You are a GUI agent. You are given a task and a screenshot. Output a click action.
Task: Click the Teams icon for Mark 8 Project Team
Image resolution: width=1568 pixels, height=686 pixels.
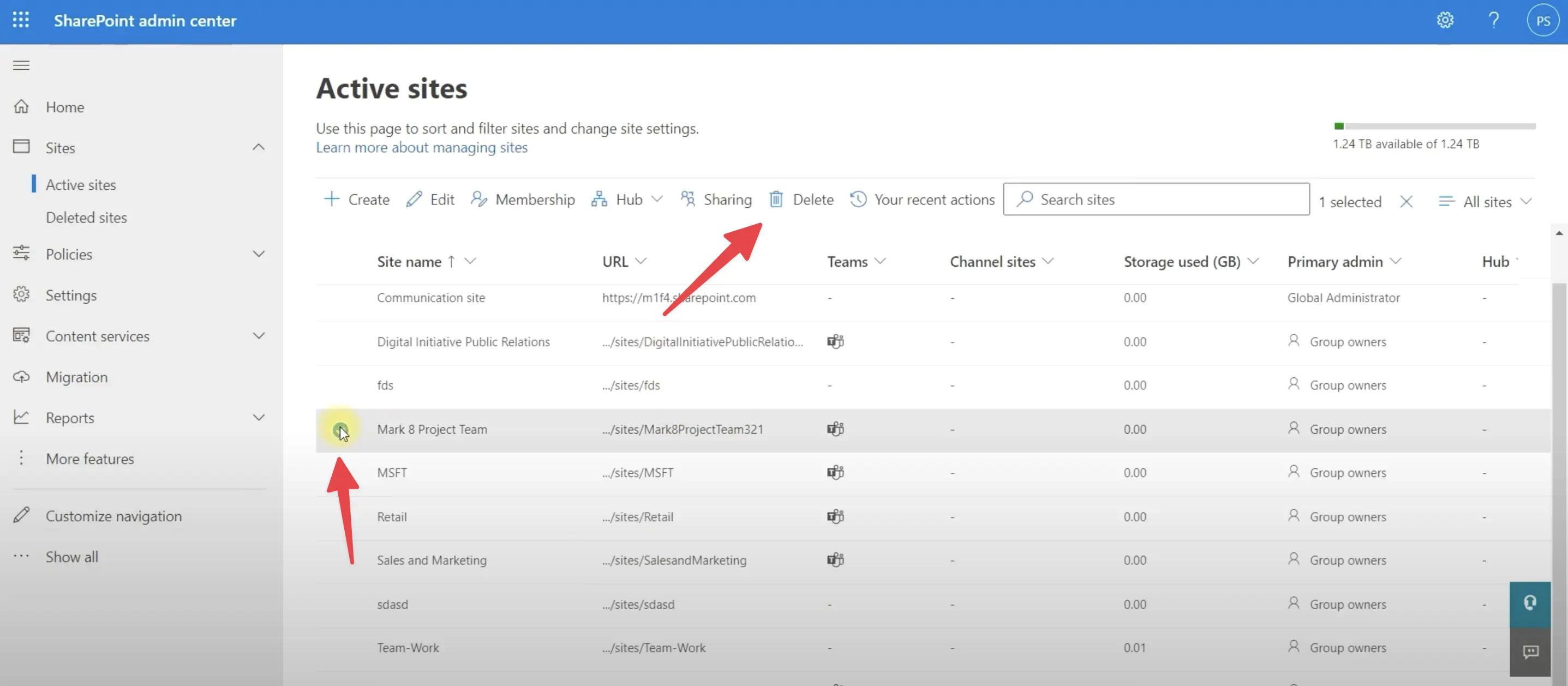click(x=834, y=429)
